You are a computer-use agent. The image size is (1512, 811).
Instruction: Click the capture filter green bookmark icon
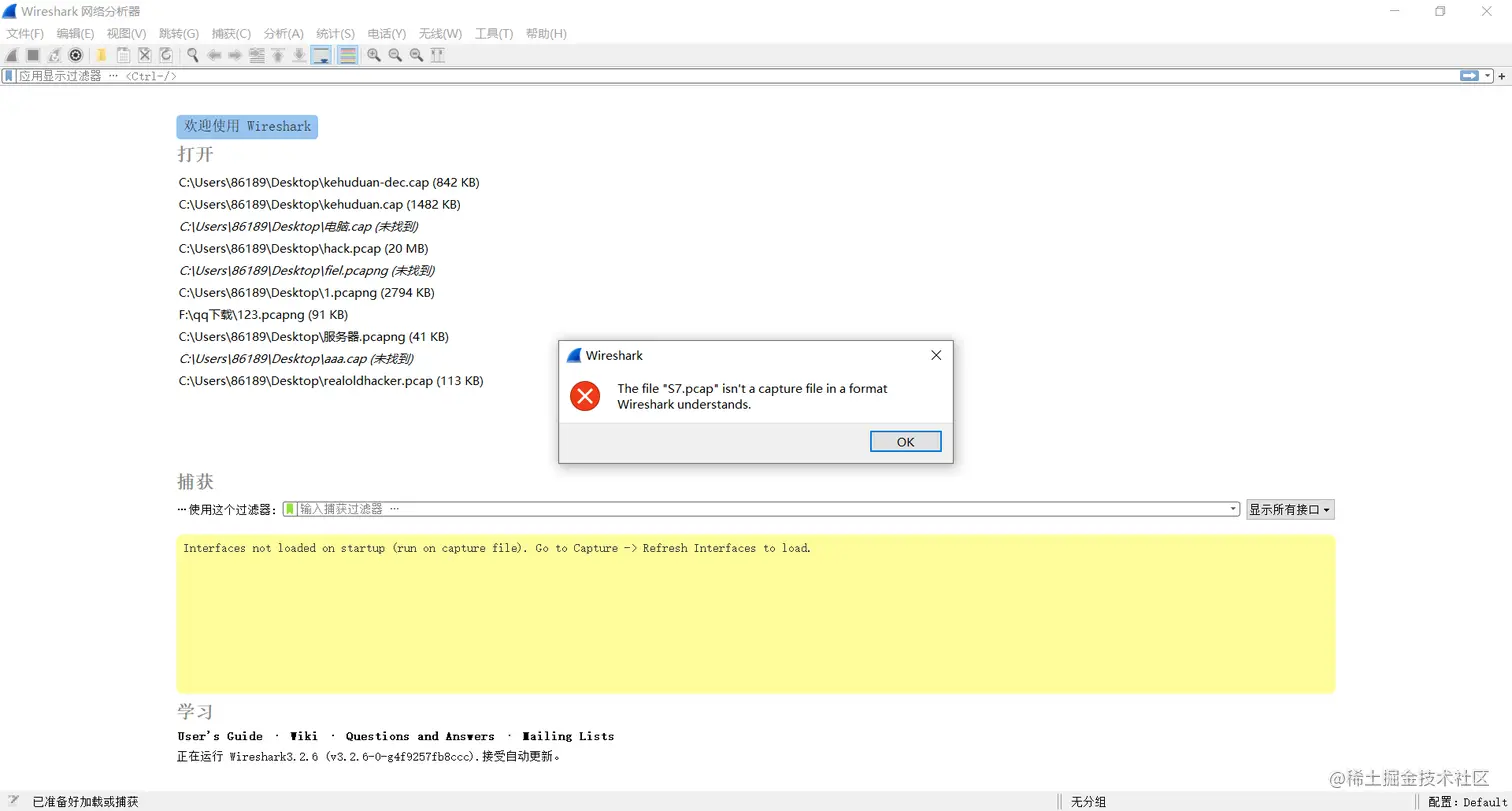(290, 509)
